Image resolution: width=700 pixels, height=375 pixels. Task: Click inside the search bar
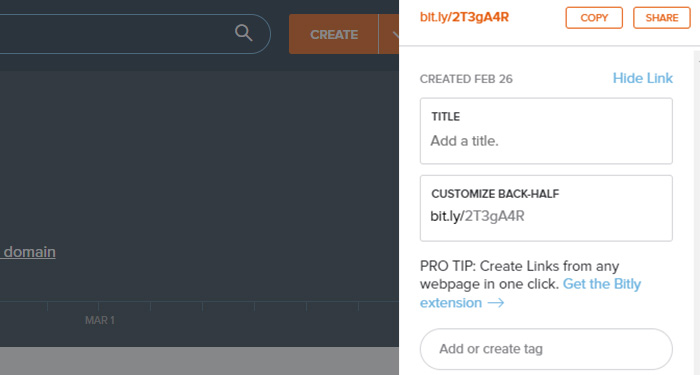tap(134, 34)
